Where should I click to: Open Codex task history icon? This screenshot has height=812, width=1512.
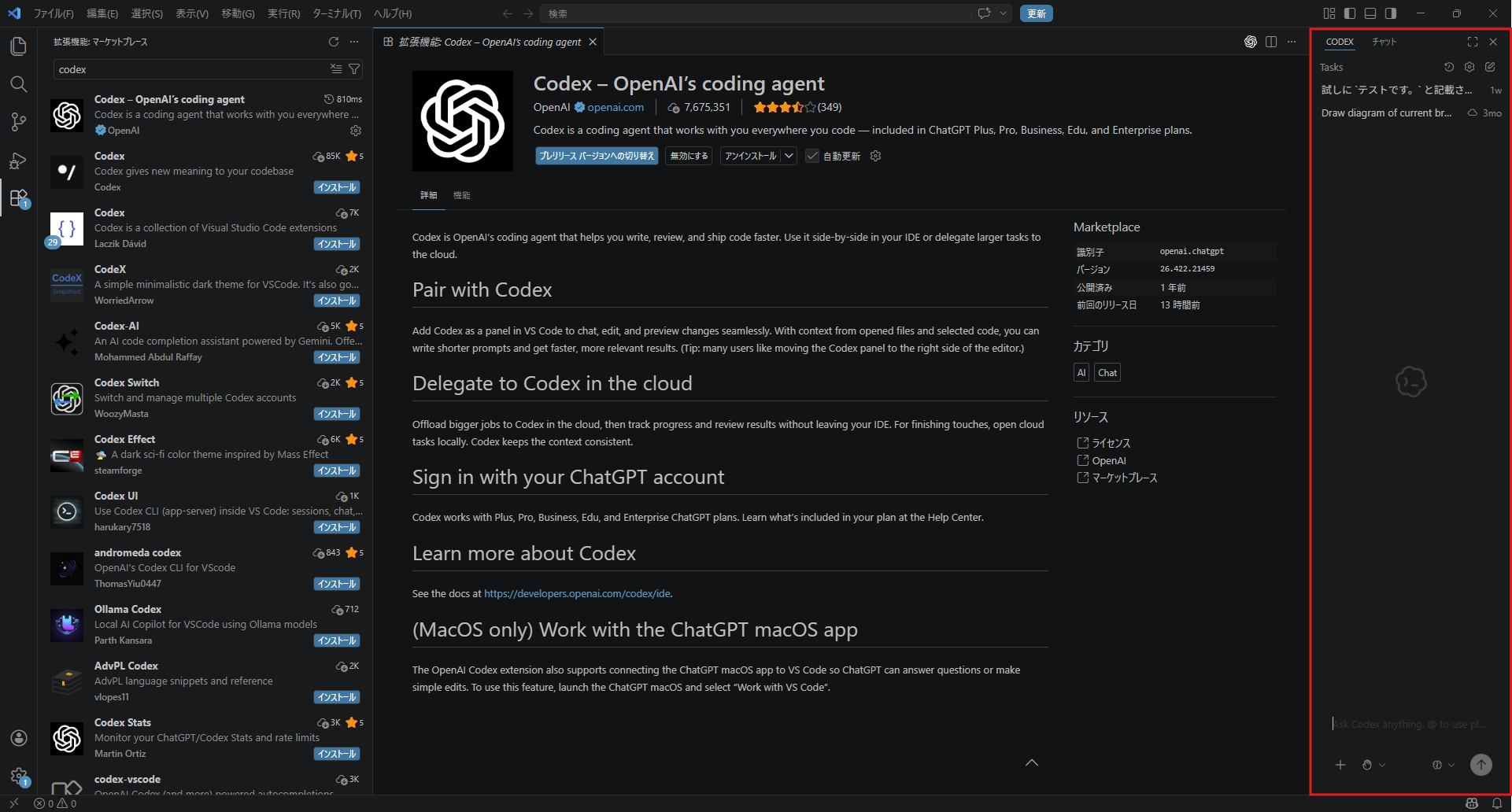[x=1449, y=67]
